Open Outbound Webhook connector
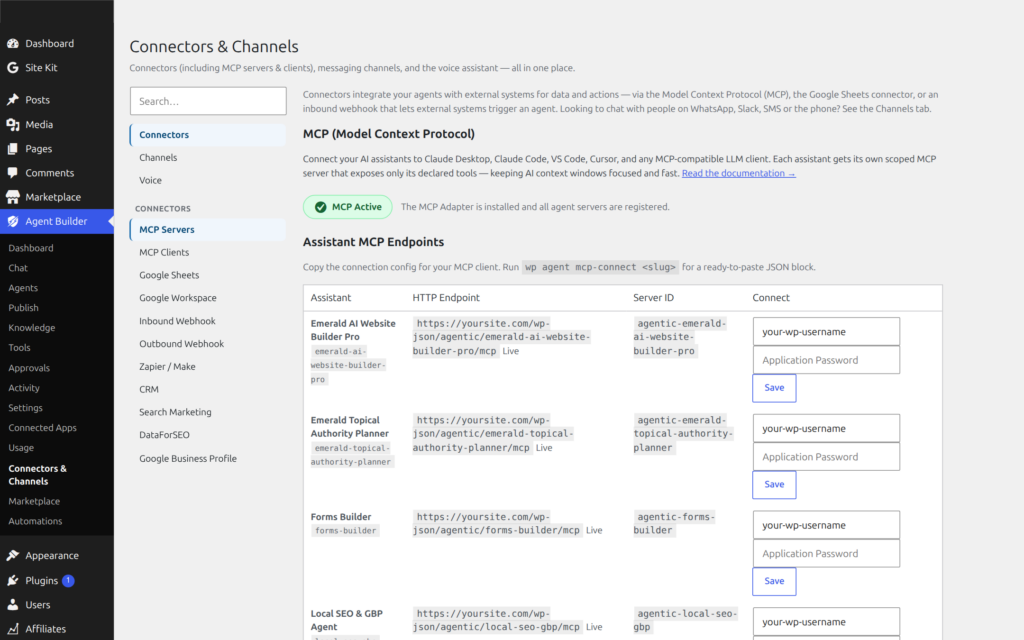Image resolution: width=1024 pixels, height=640 pixels. (208, 344)
